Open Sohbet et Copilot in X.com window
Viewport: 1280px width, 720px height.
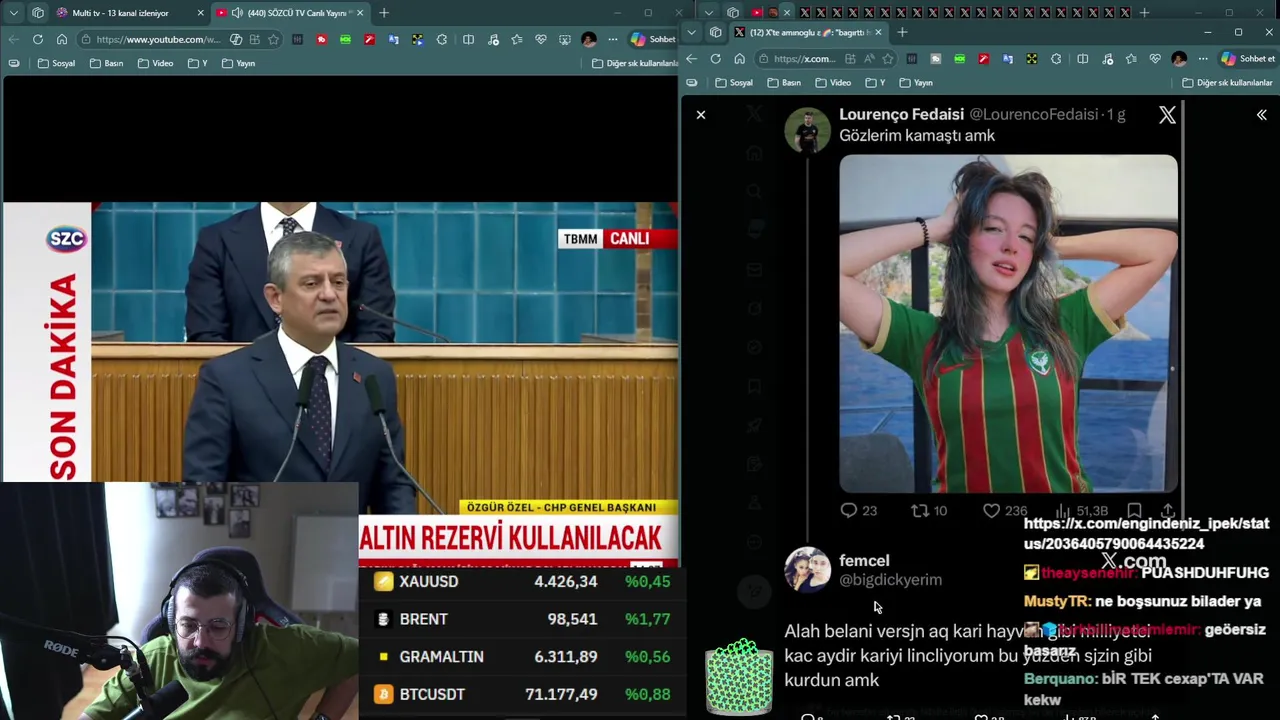[x=1248, y=59]
